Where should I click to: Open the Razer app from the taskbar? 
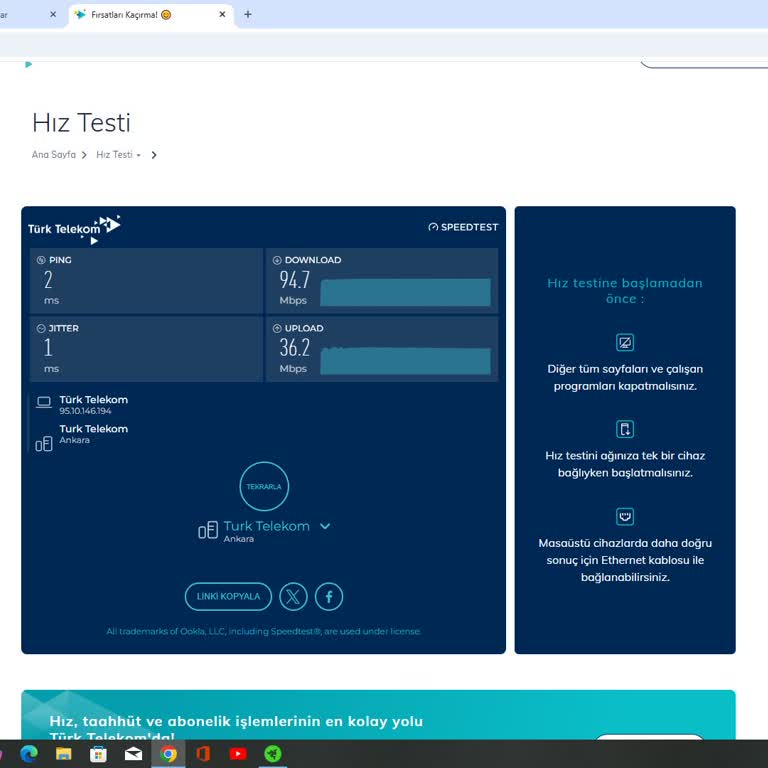(273, 754)
